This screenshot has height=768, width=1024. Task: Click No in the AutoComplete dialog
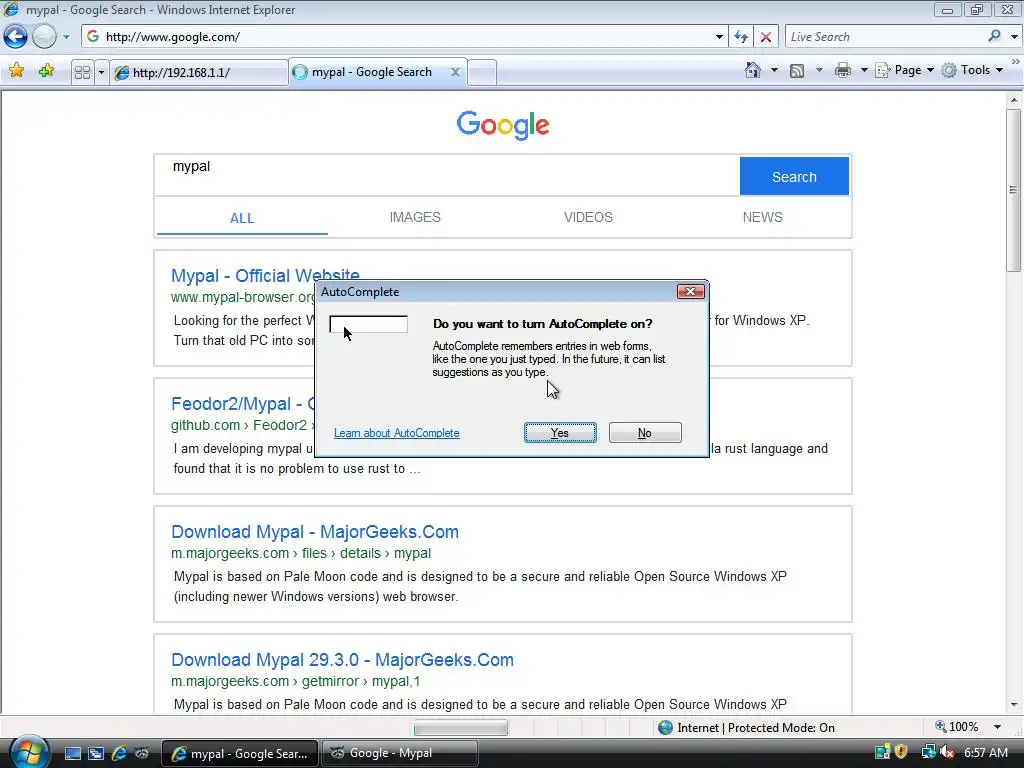pos(645,432)
